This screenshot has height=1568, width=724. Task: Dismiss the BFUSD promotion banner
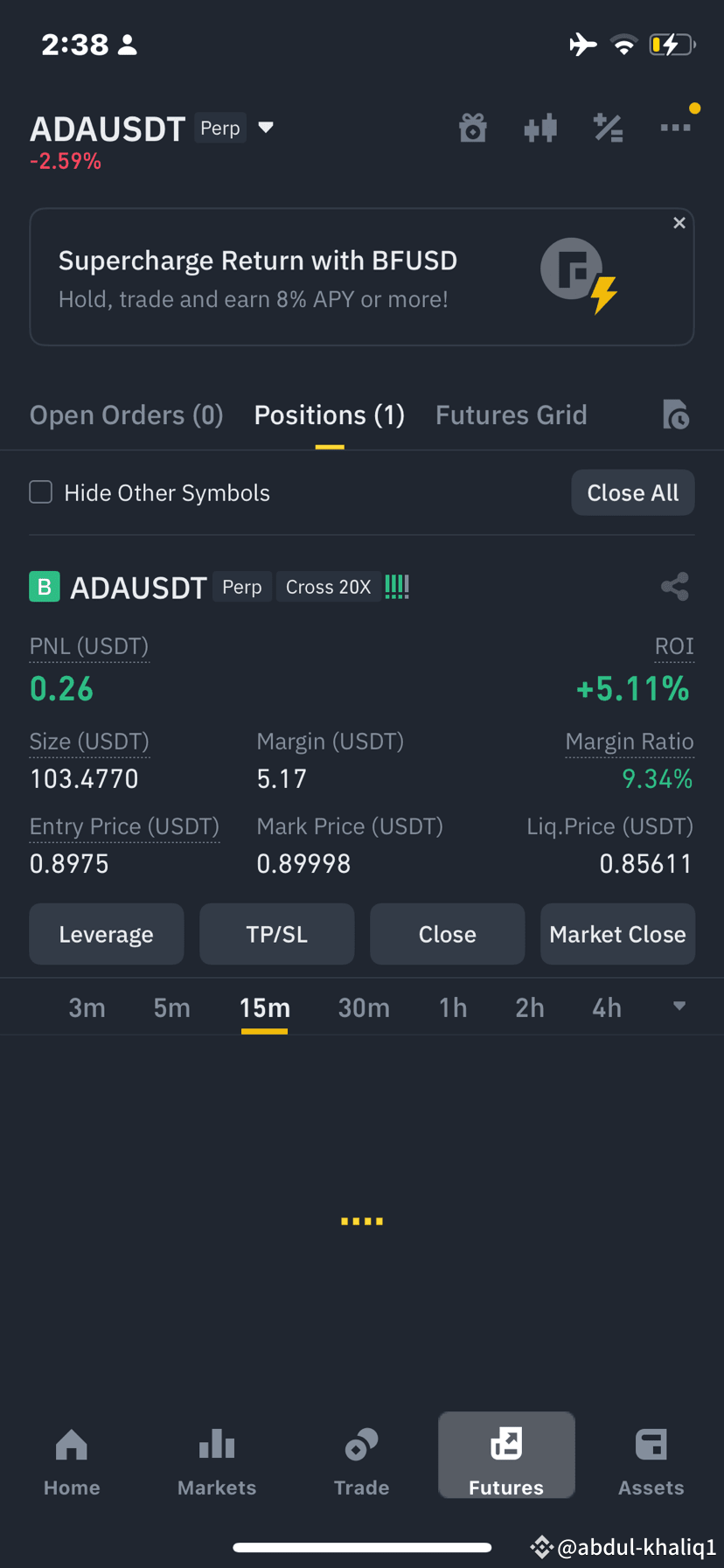point(679,223)
